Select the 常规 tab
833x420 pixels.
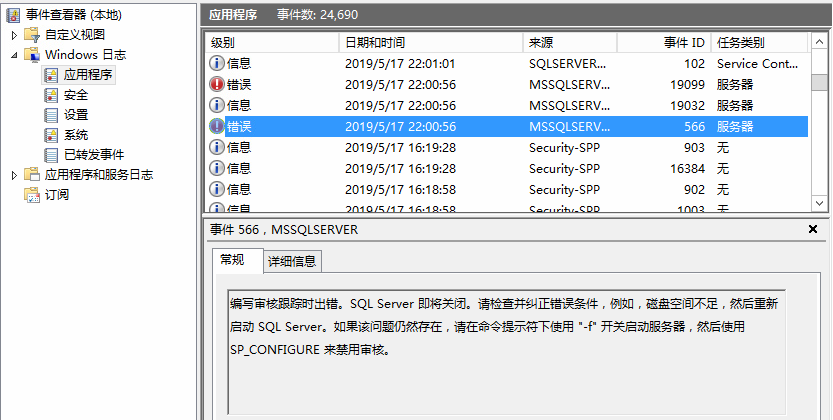pos(232,260)
